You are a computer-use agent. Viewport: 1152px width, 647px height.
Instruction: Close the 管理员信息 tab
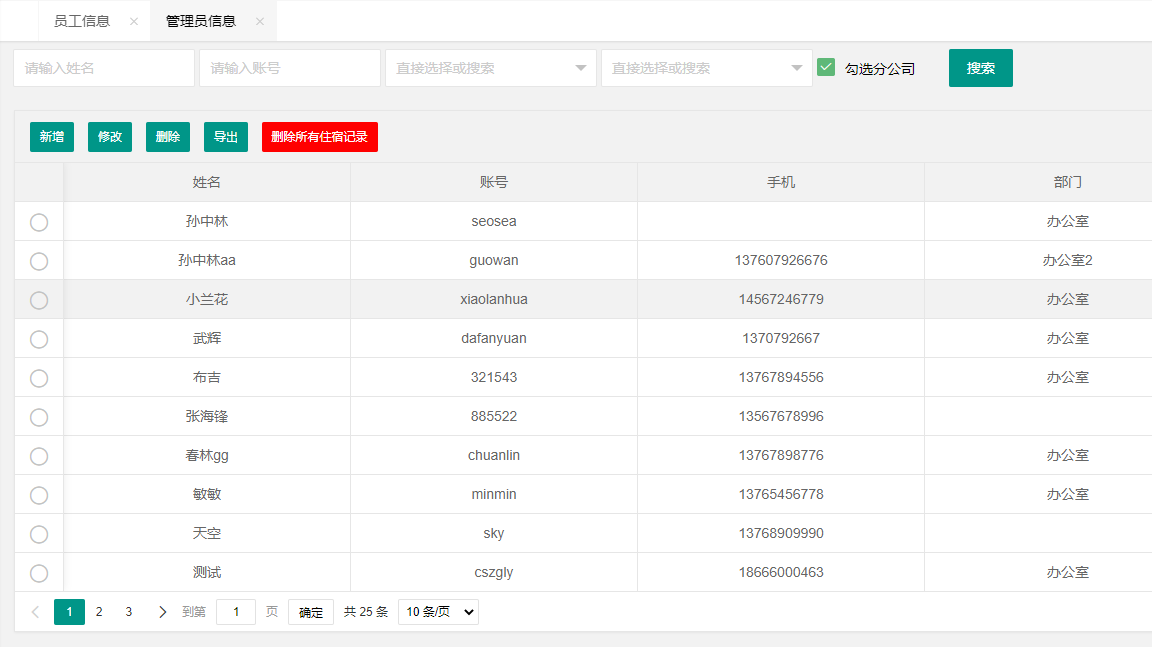(x=260, y=21)
